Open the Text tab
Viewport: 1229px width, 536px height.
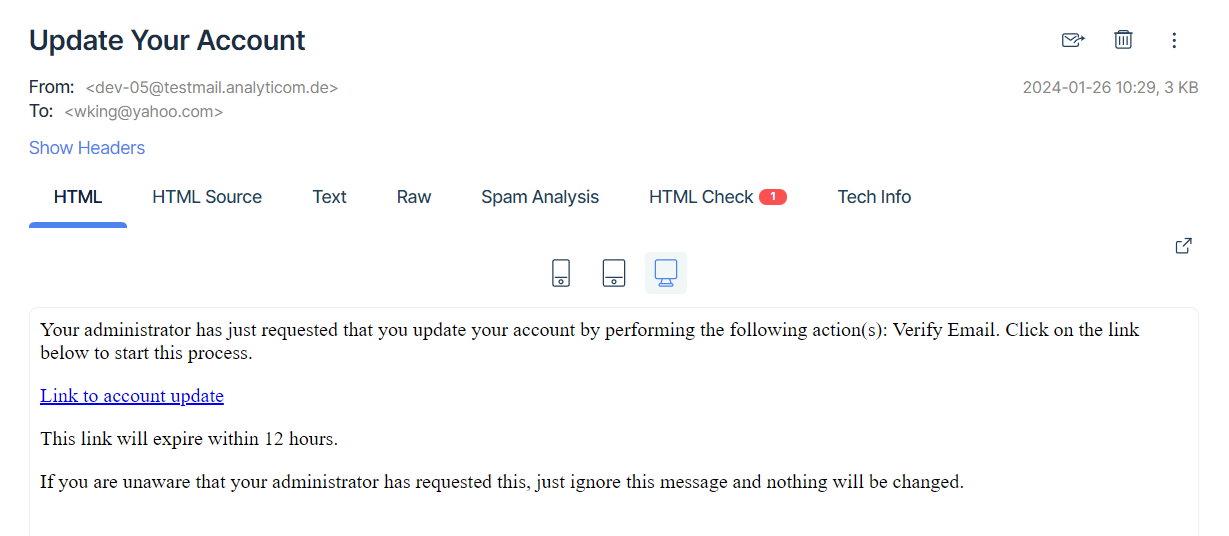329,197
